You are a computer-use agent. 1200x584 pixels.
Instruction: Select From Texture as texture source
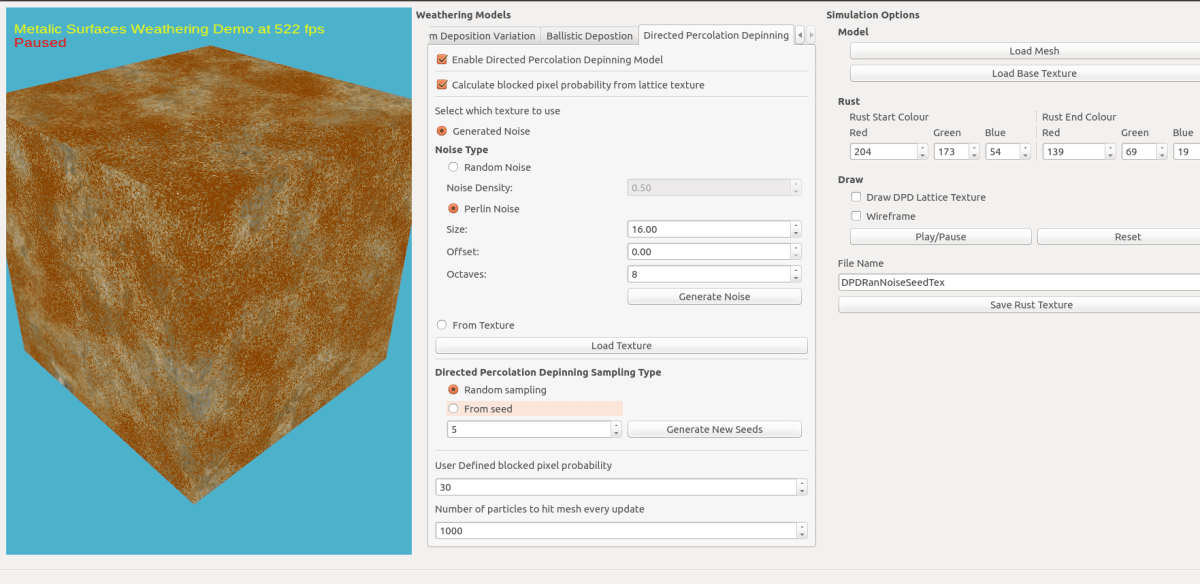441,324
